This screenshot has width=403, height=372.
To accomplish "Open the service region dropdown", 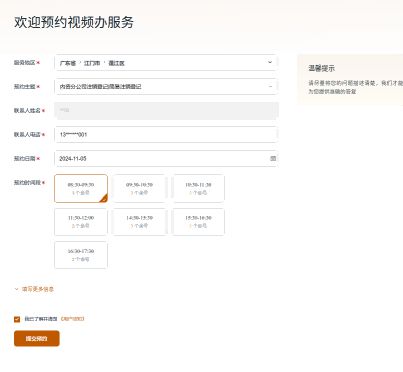I will pyautogui.click(x=166, y=63).
